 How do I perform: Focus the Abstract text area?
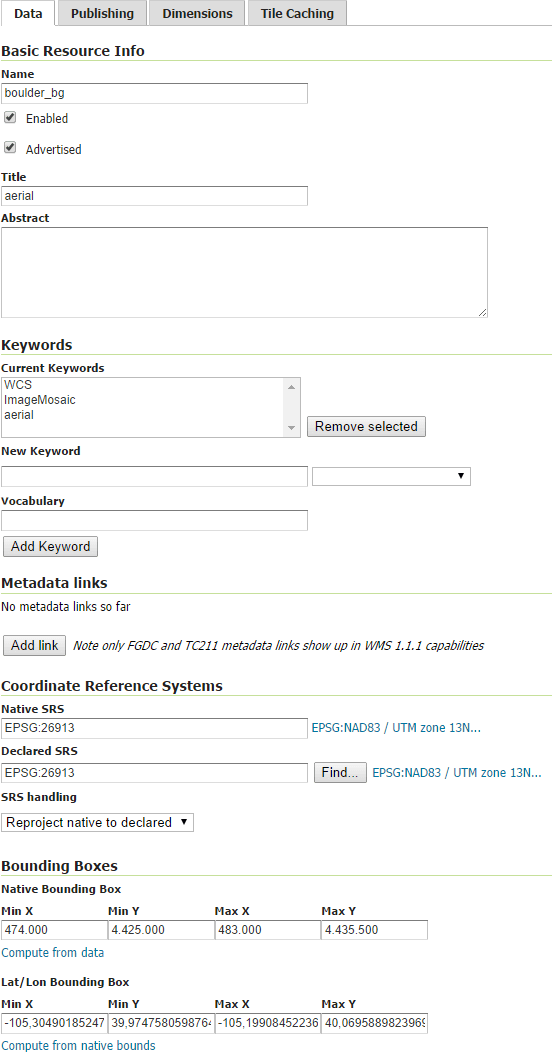pyautogui.click(x=244, y=272)
